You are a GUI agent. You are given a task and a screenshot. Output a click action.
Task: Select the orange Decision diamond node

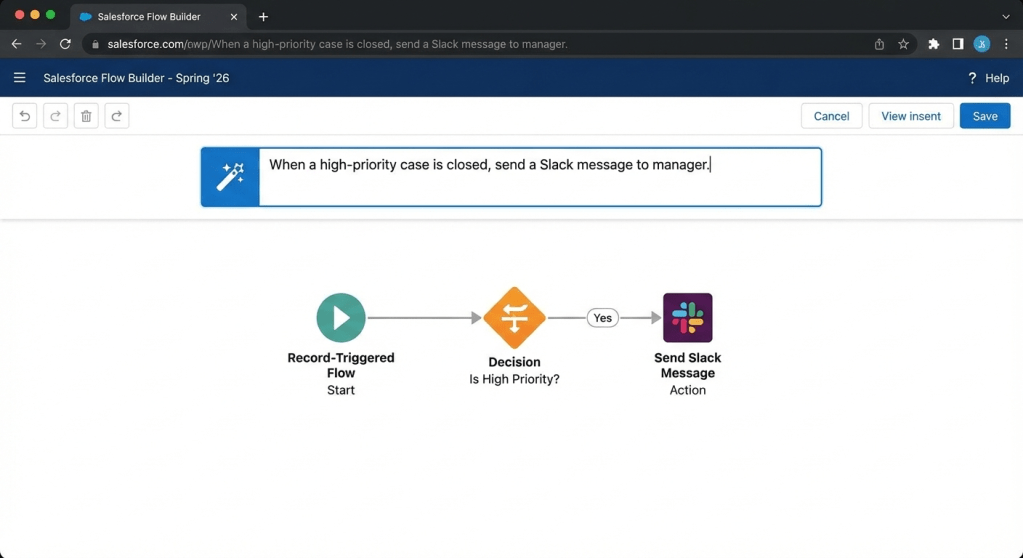[x=514, y=318]
